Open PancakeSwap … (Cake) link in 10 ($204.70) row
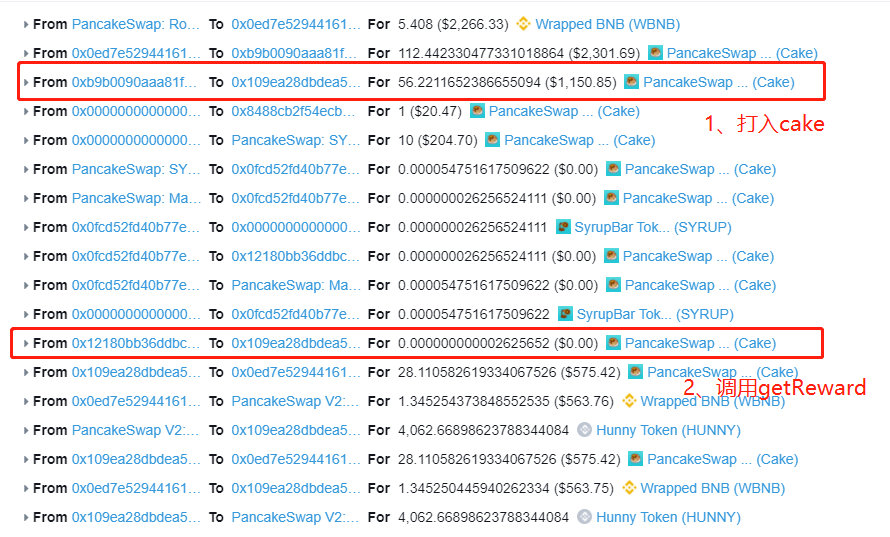Image resolution: width=890 pixels, height=537 pixels. [580, 140]
